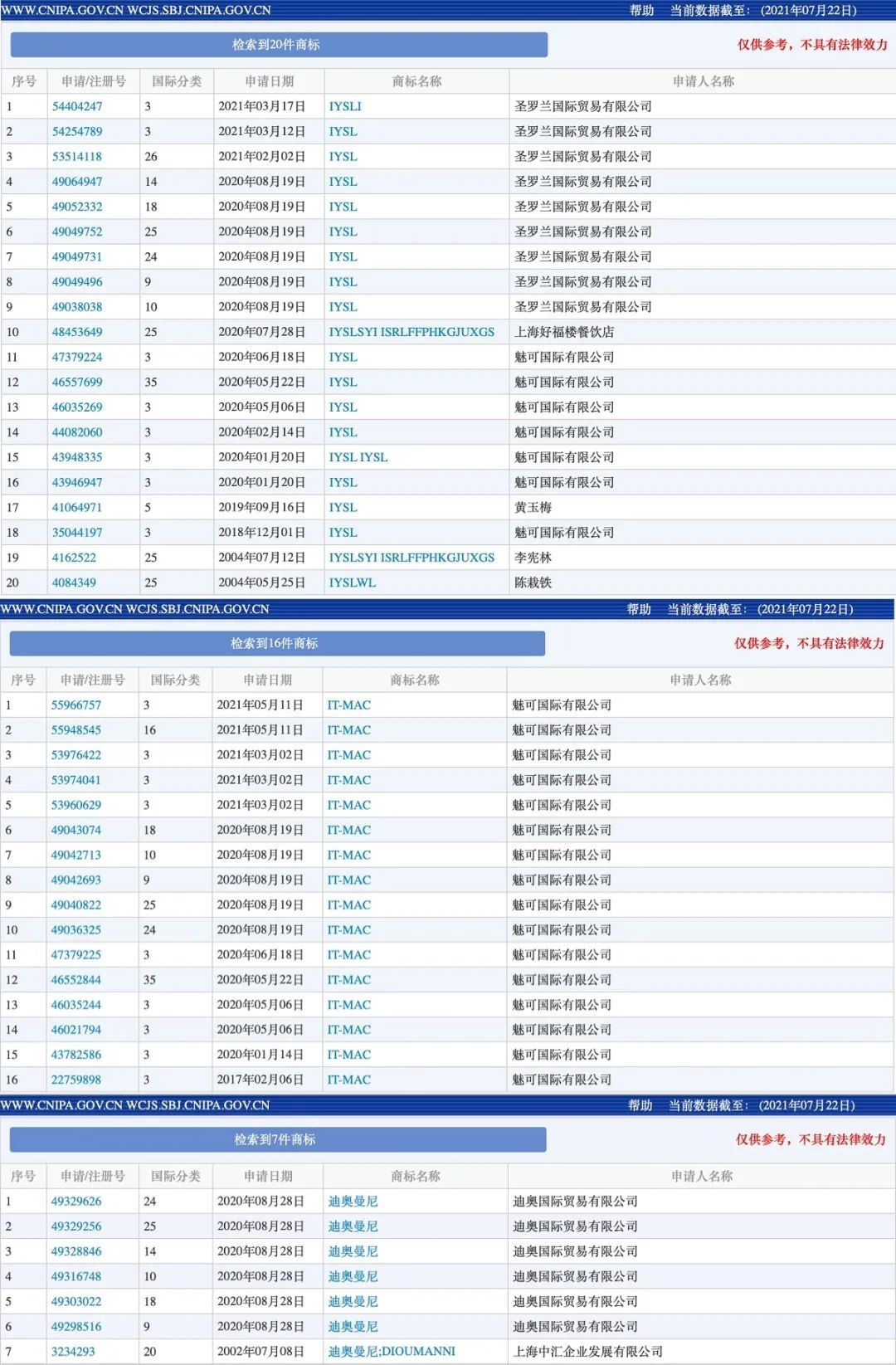The height and width of the screenshot is (1365, 896).
Task: Click the 检索到20件商标 banner
Action: pyautogui.click(x=279, y=45)
